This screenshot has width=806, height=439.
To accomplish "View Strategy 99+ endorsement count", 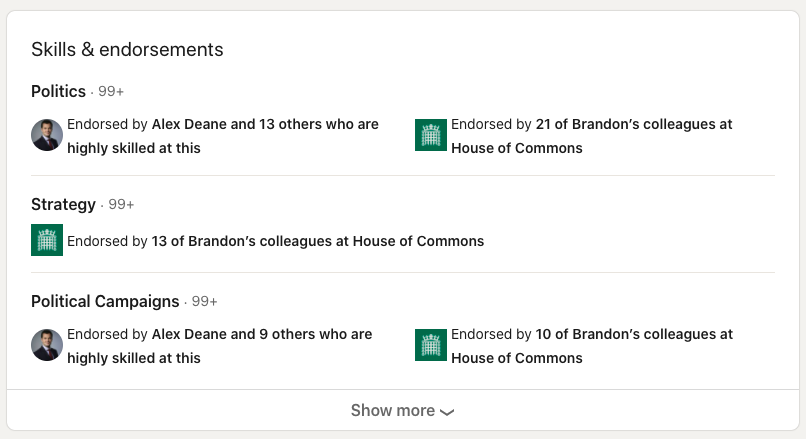I will pos(121,205).
